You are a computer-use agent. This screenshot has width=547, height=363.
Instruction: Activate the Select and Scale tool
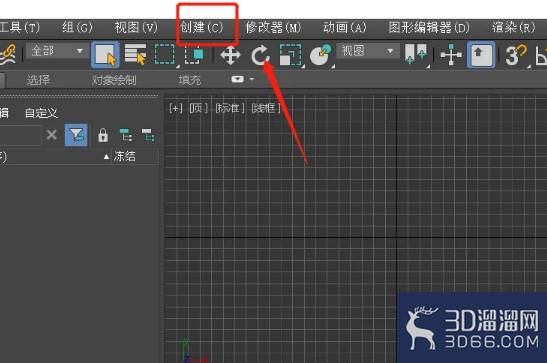pyautogui.click(x=290, y=55)
